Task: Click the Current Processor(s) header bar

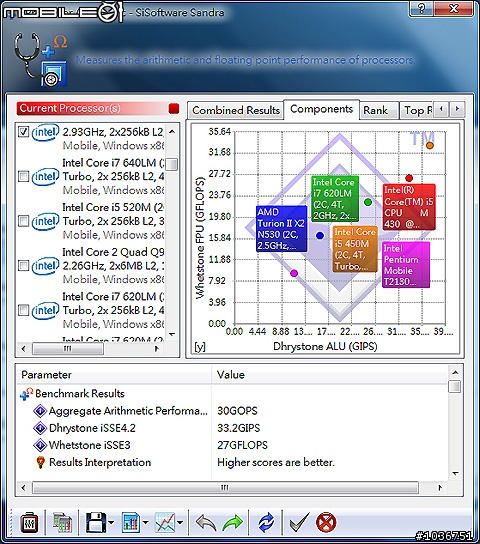Action: 98,109
